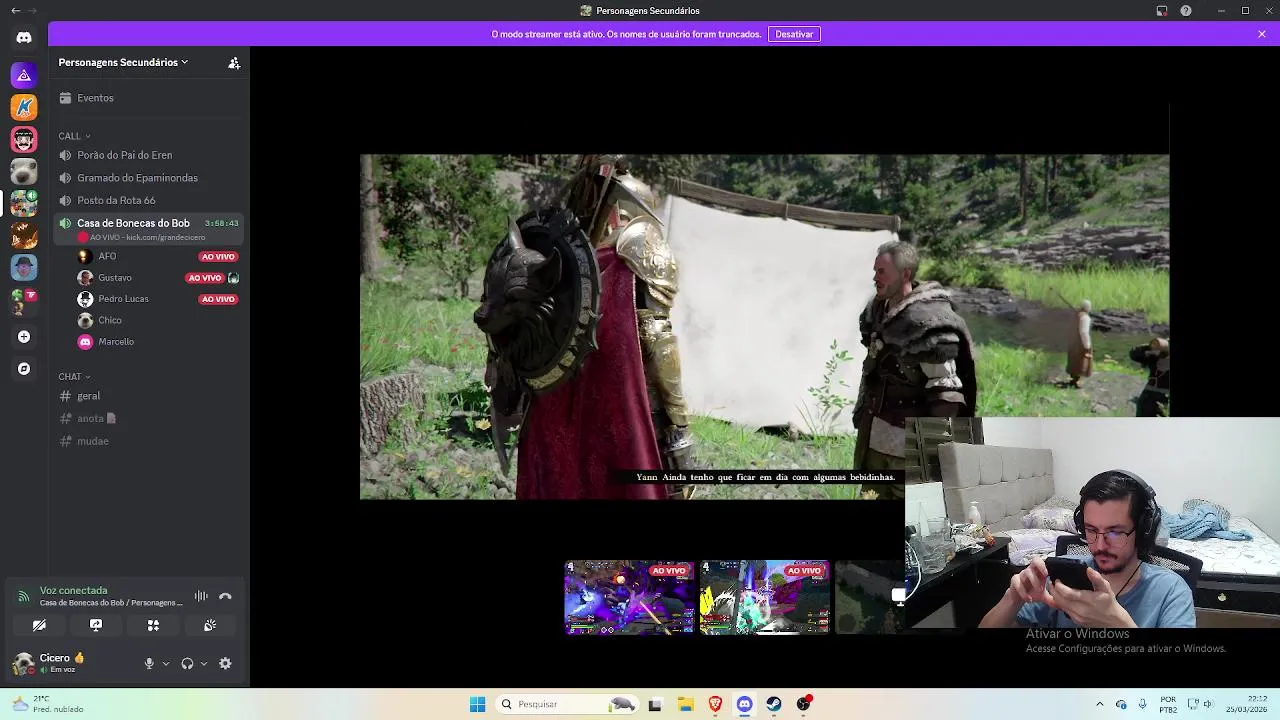The image size is (1280, 720).
Task: Open File Explorer in the taskbar
Action: pos(685,704)
